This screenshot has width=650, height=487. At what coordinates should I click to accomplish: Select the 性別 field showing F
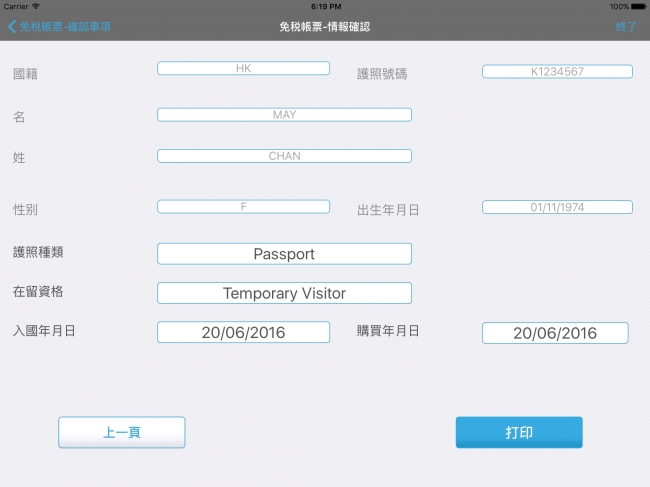coord(243,206)
